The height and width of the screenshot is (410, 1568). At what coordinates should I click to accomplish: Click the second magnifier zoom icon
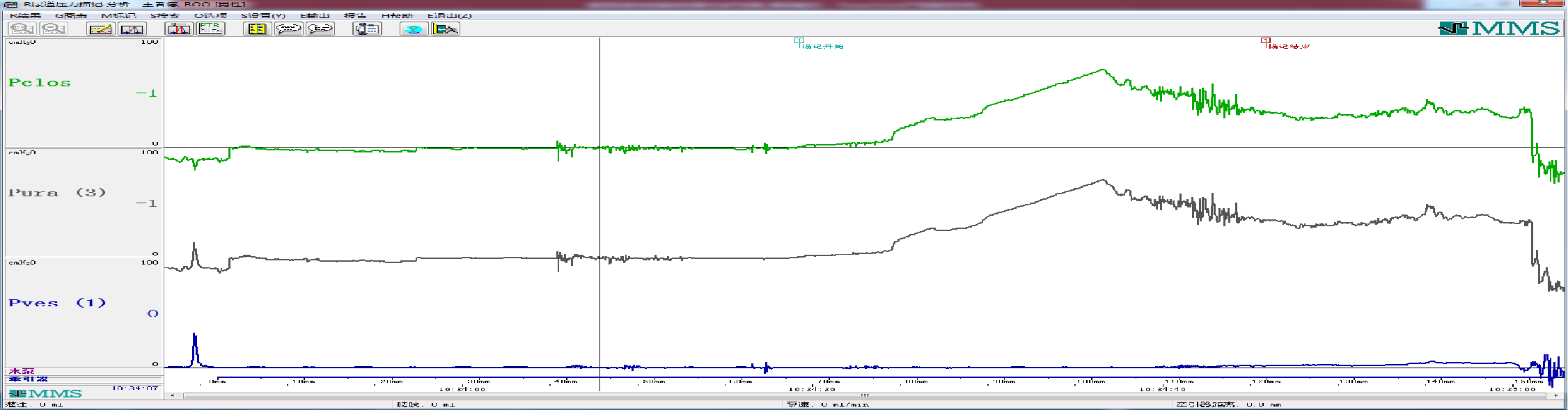pos(54,29)
